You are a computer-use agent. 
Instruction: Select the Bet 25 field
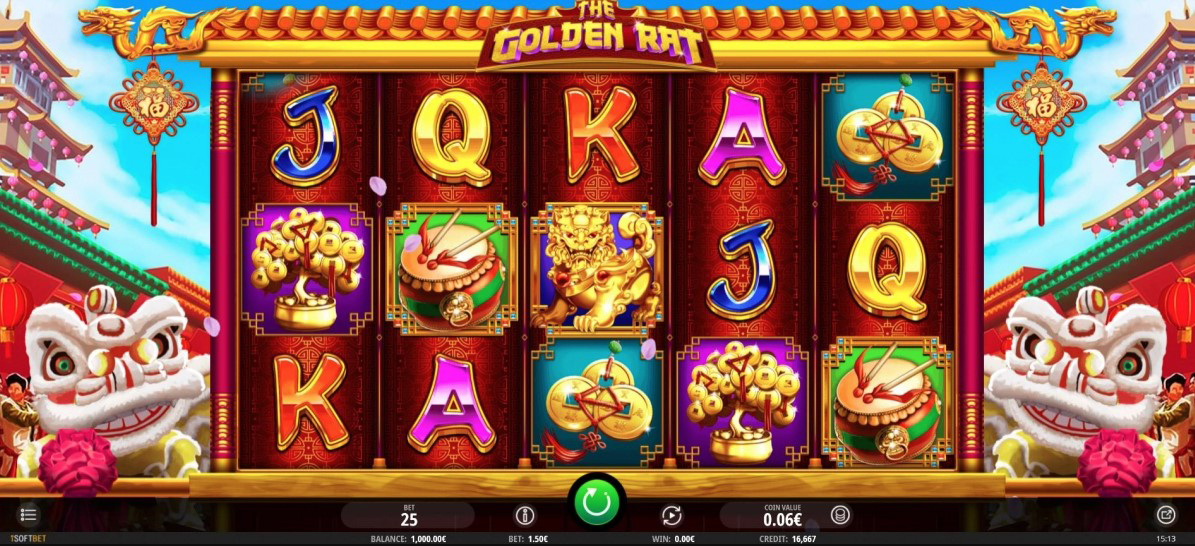408,515
